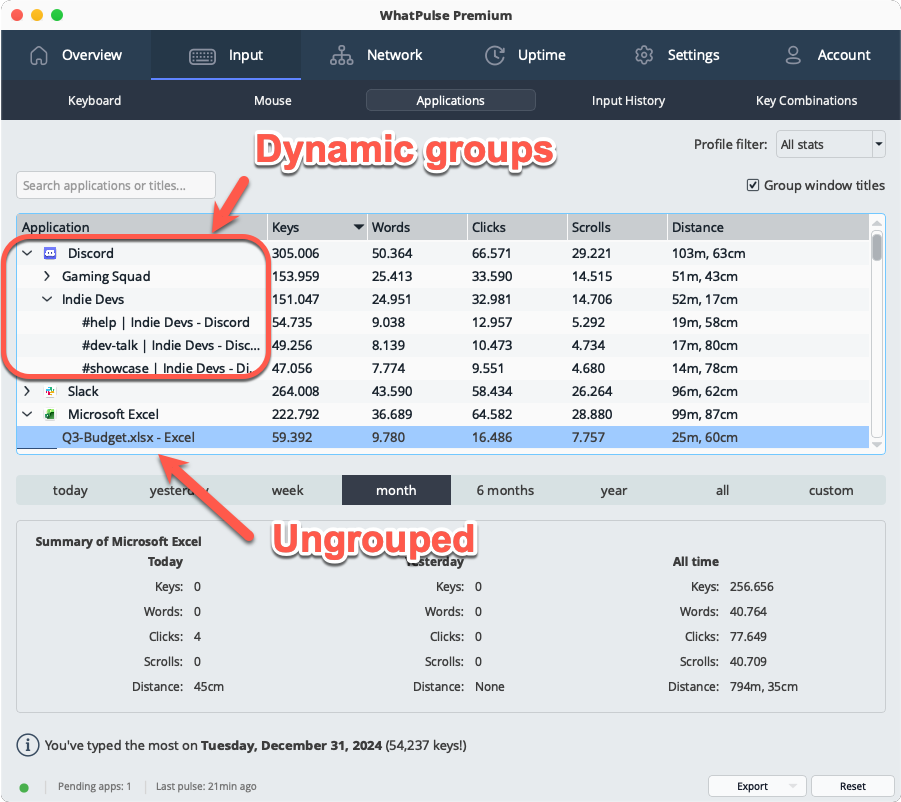Expand the Slack application row
The image size is (901, 802).
pos(27,391)
